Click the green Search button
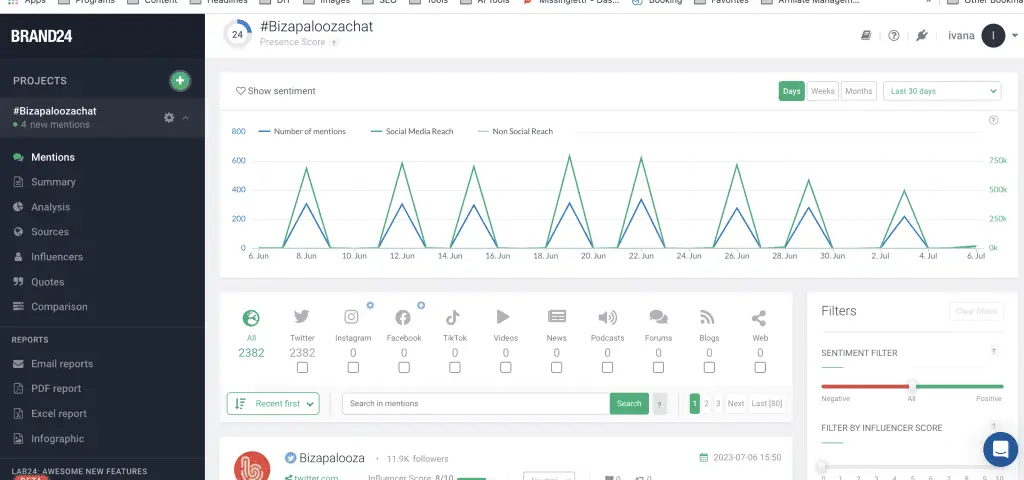1024x480 pixels. tap(629, 404)
